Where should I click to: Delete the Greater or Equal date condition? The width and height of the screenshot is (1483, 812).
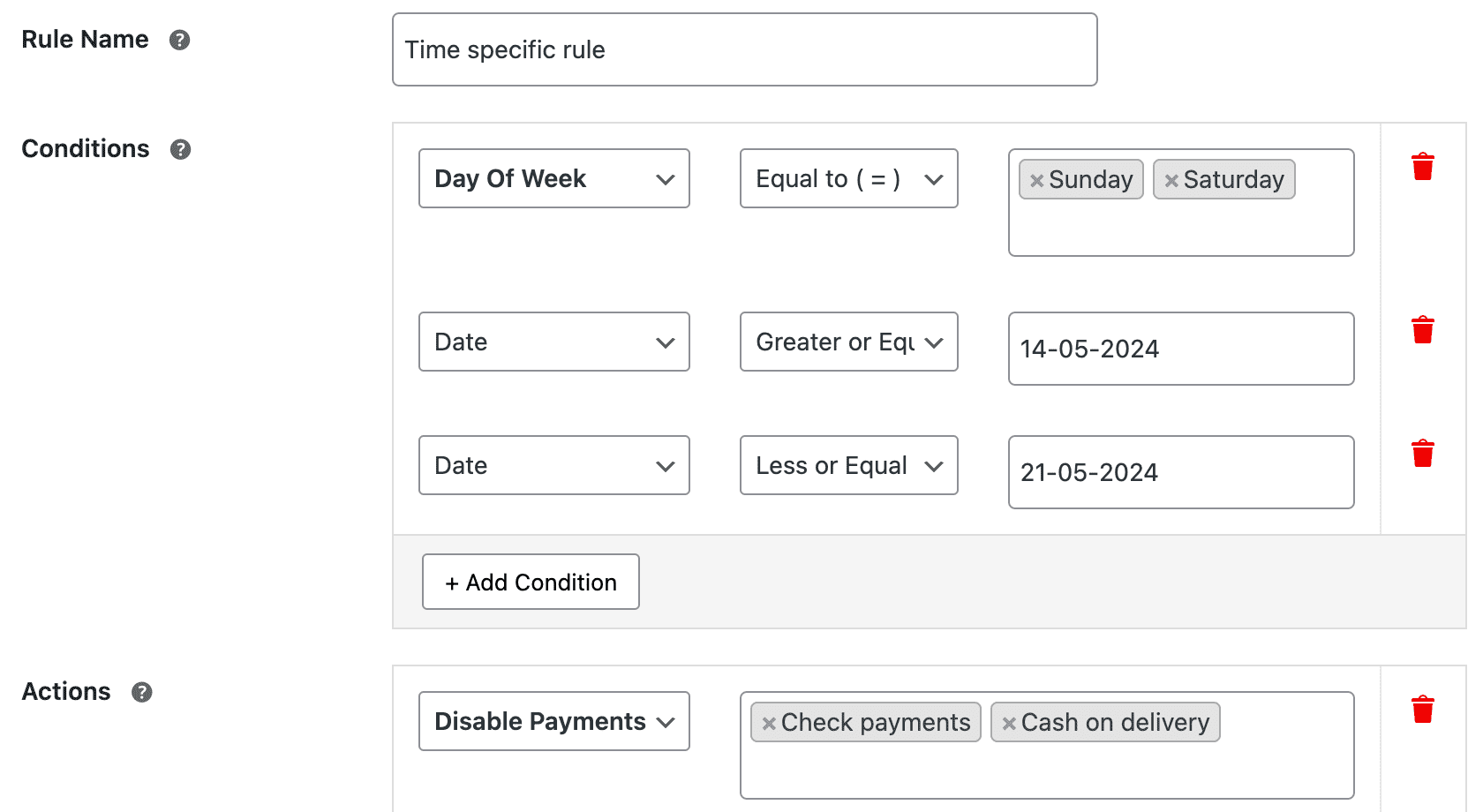coord(1422,328)
